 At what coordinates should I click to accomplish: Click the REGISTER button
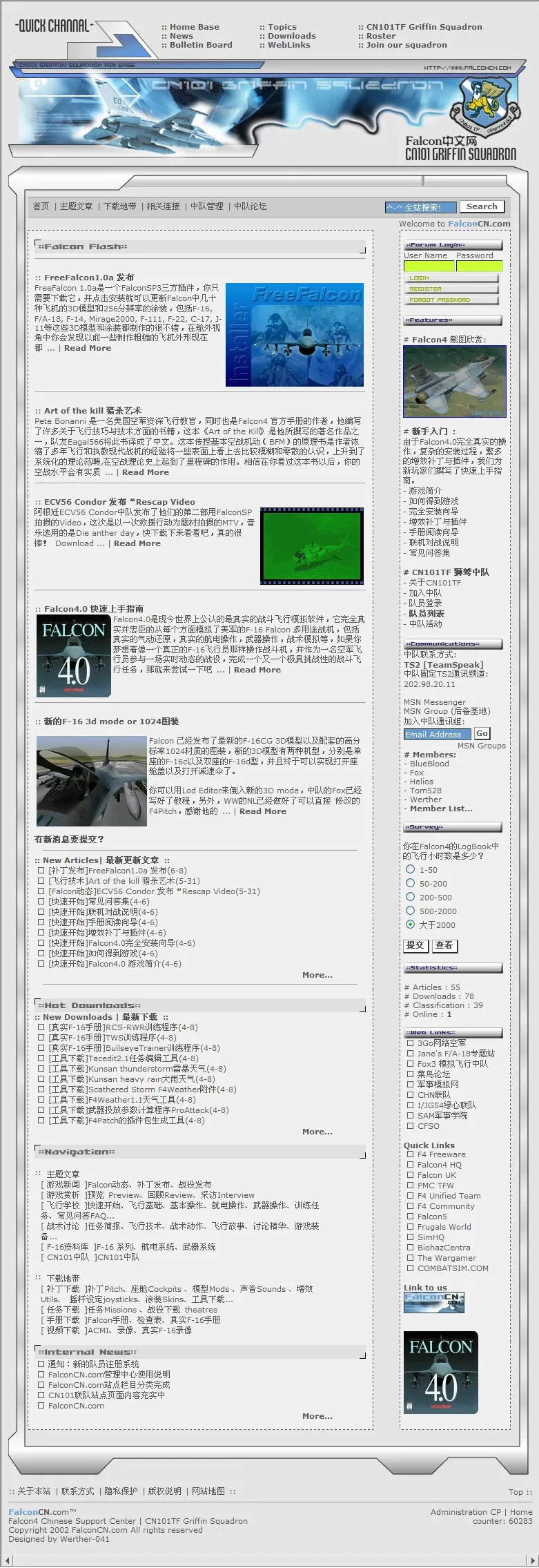(x=451, y=289)
